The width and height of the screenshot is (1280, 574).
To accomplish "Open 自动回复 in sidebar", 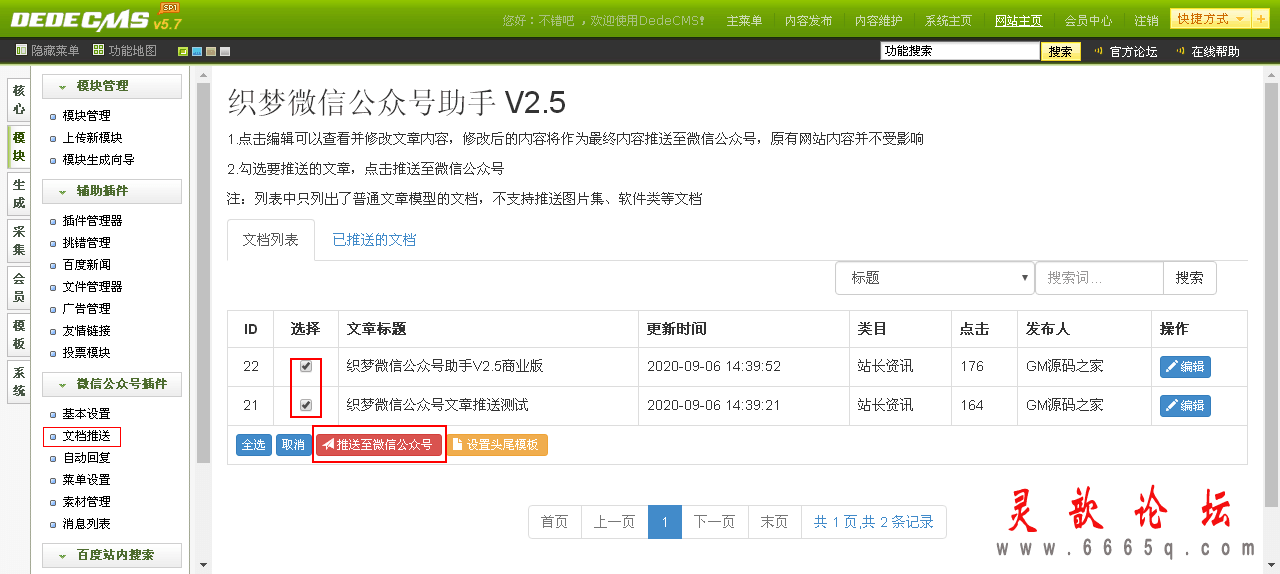I will click(x=86, y=458).
